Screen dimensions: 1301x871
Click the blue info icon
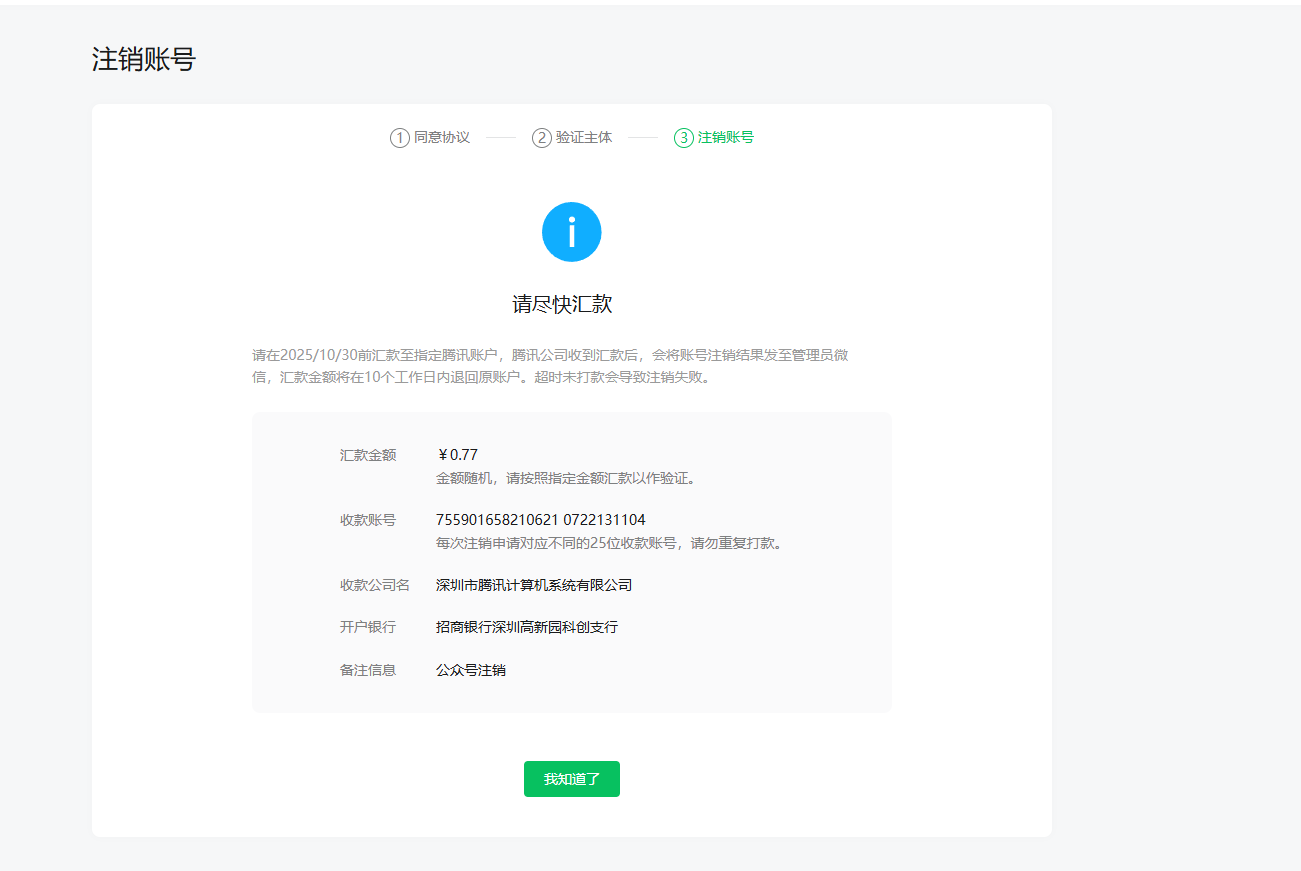pyautogui.click(x=571, y=232)
